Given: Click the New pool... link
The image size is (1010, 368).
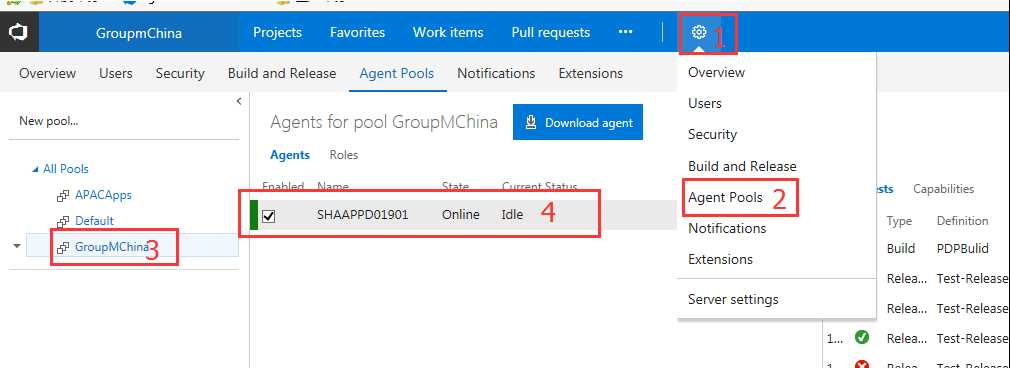Looking at the screenshot, I should click(49, 121).
